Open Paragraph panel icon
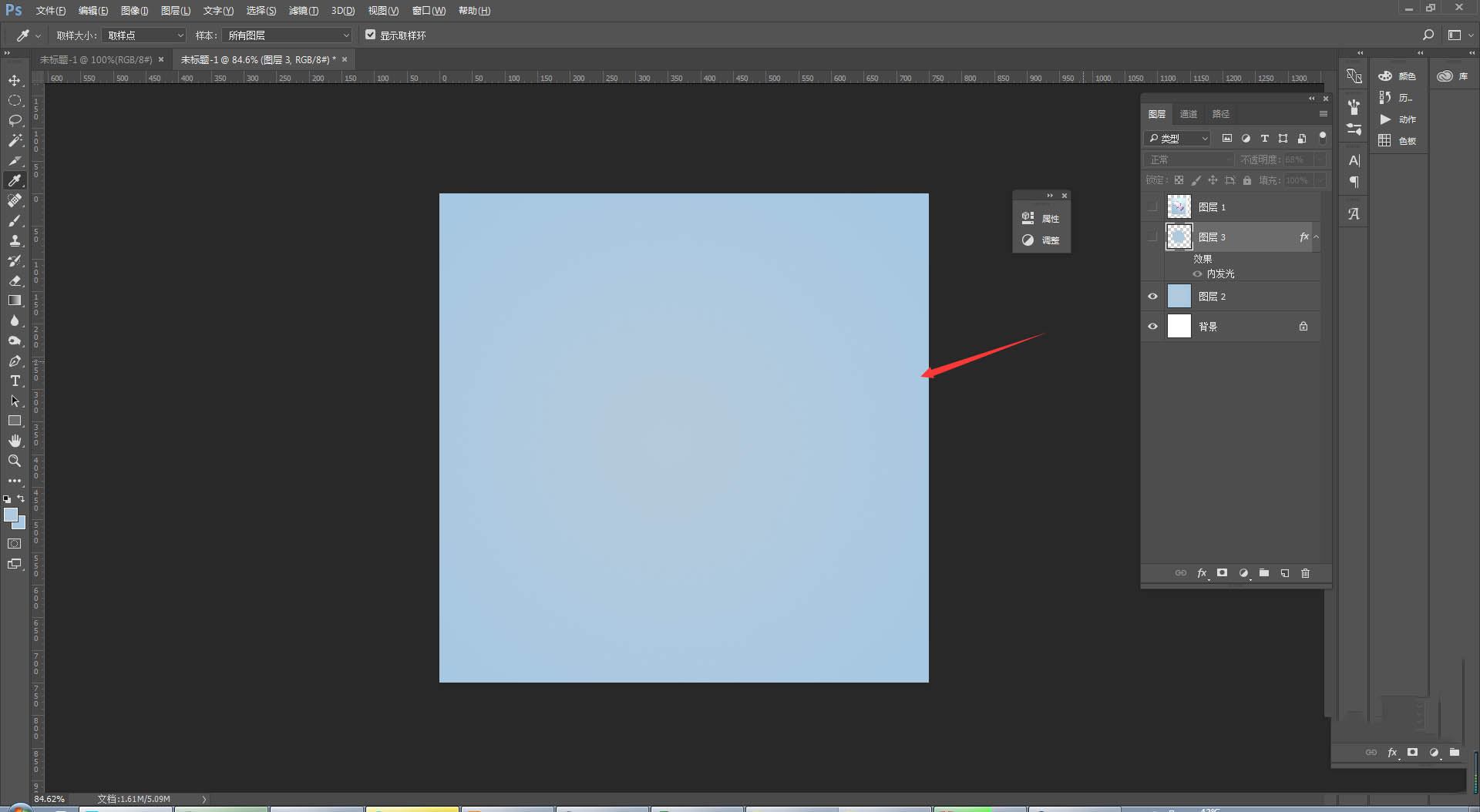The height and width of the screenshot is (812, 1480). [x=1354, y=182]
